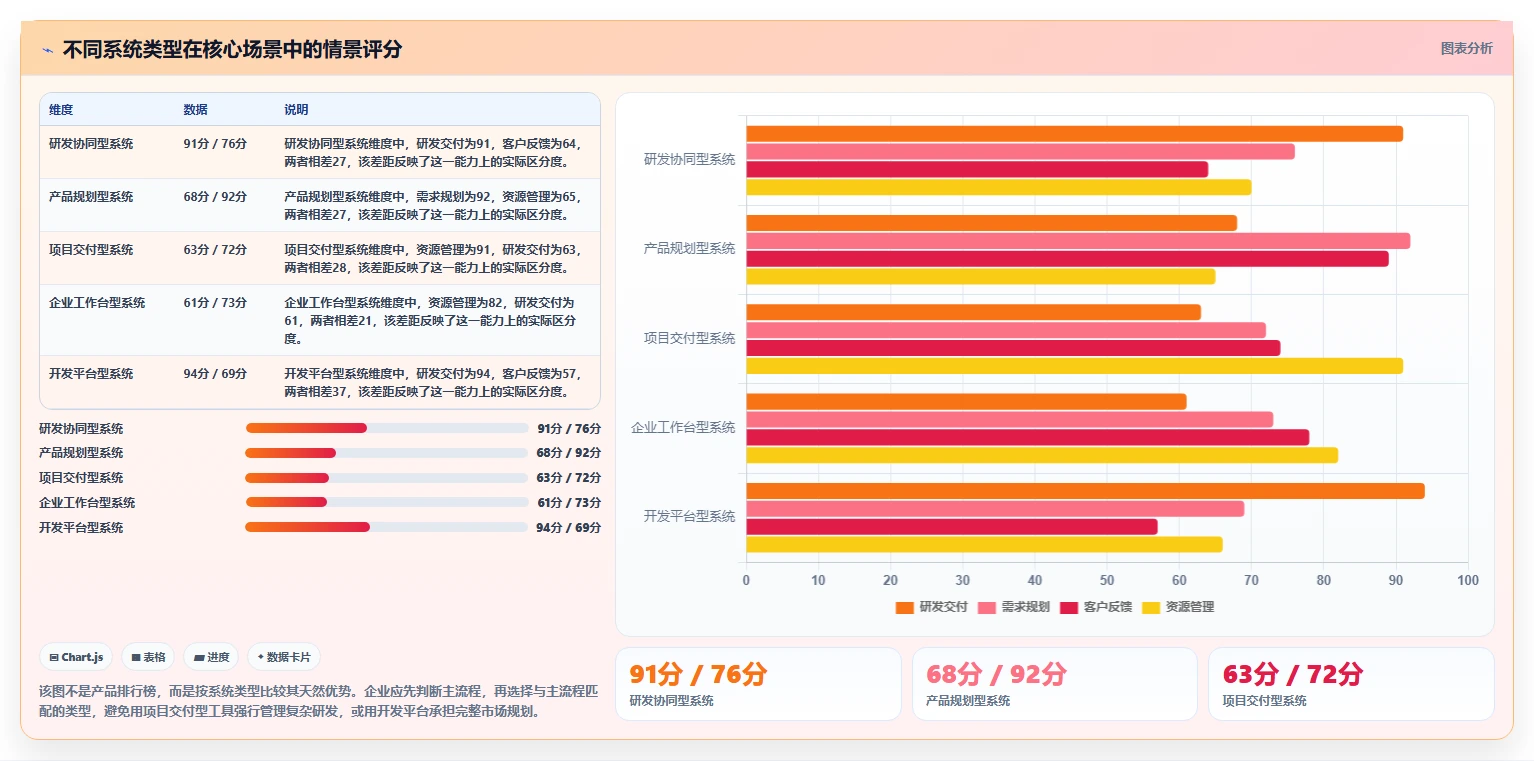Toggle the 研发交付 legend item
Viewport: 1534px width, 761px height.
pos(932,607)
